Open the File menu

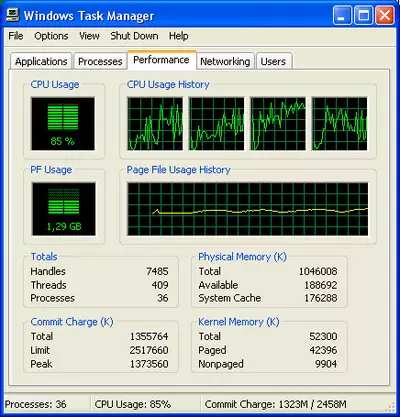(16, 36)
